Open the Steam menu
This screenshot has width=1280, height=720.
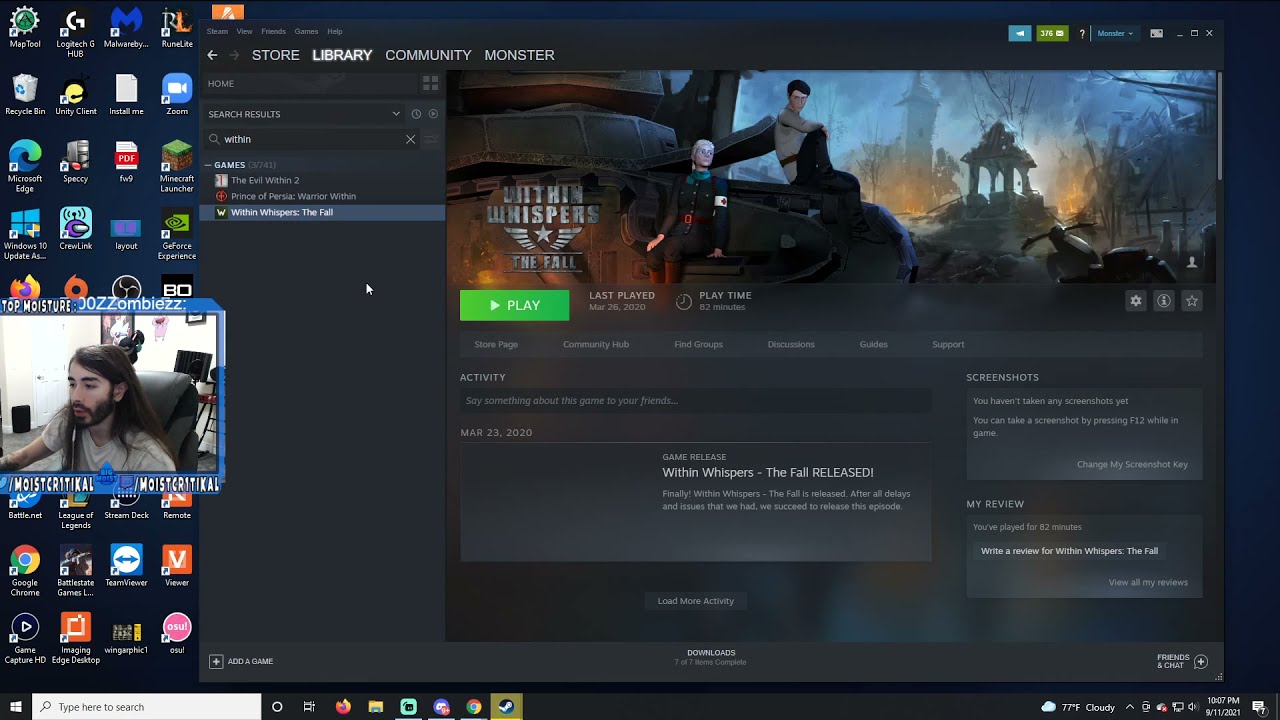click(x=217, y=31)
